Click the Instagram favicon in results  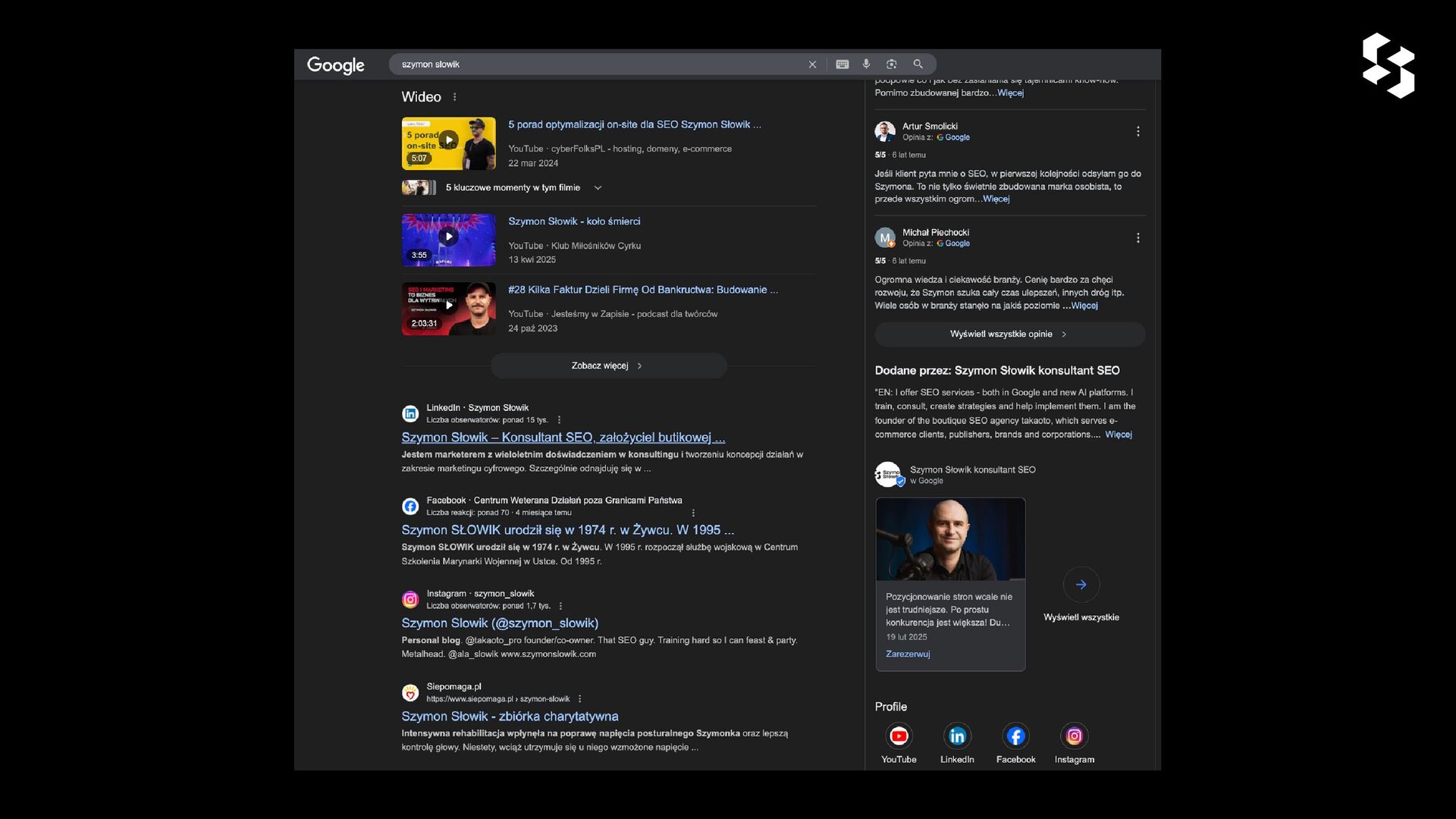pyautogui.click(x=410, y=600)
